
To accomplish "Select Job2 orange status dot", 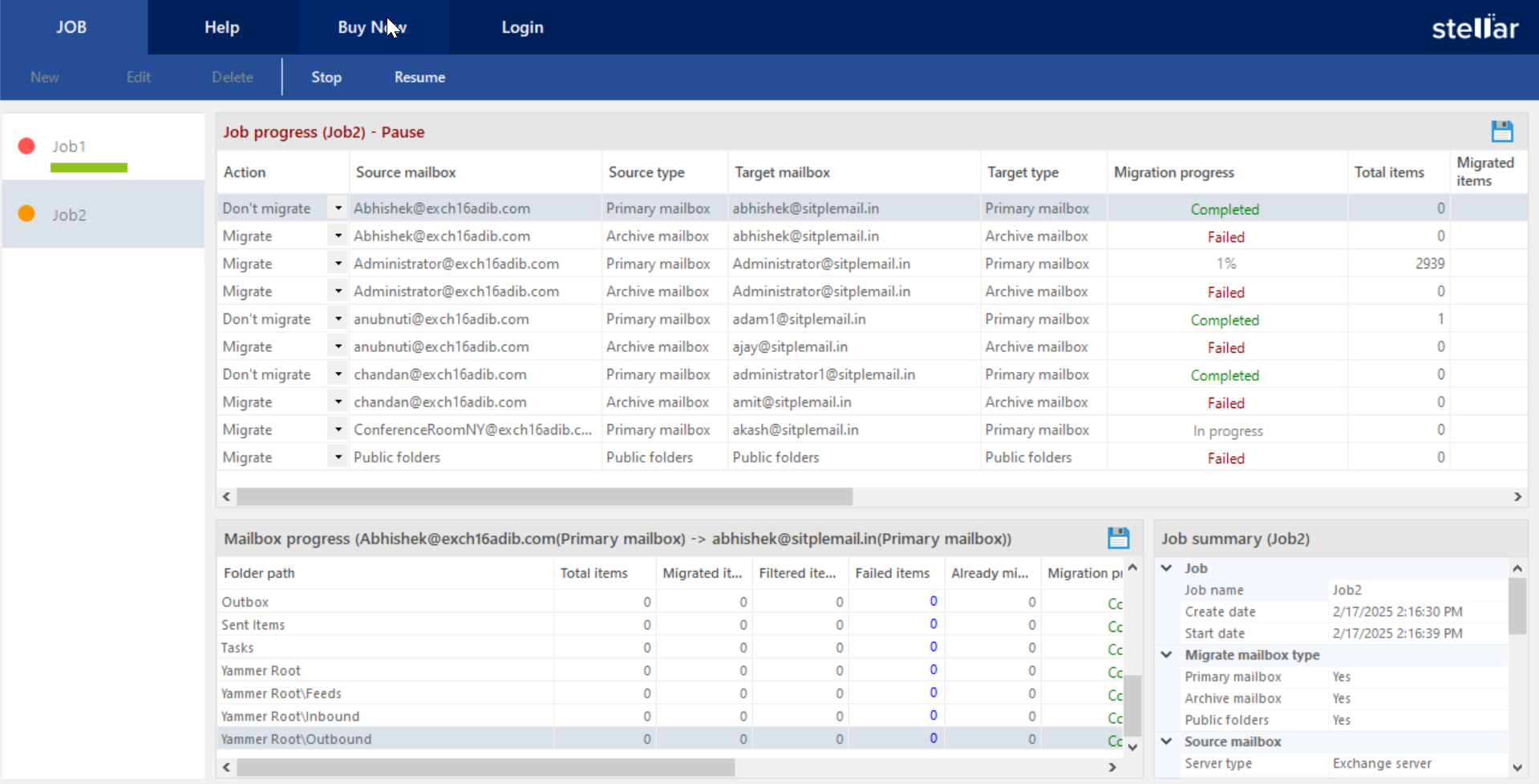I will point(26,214).
